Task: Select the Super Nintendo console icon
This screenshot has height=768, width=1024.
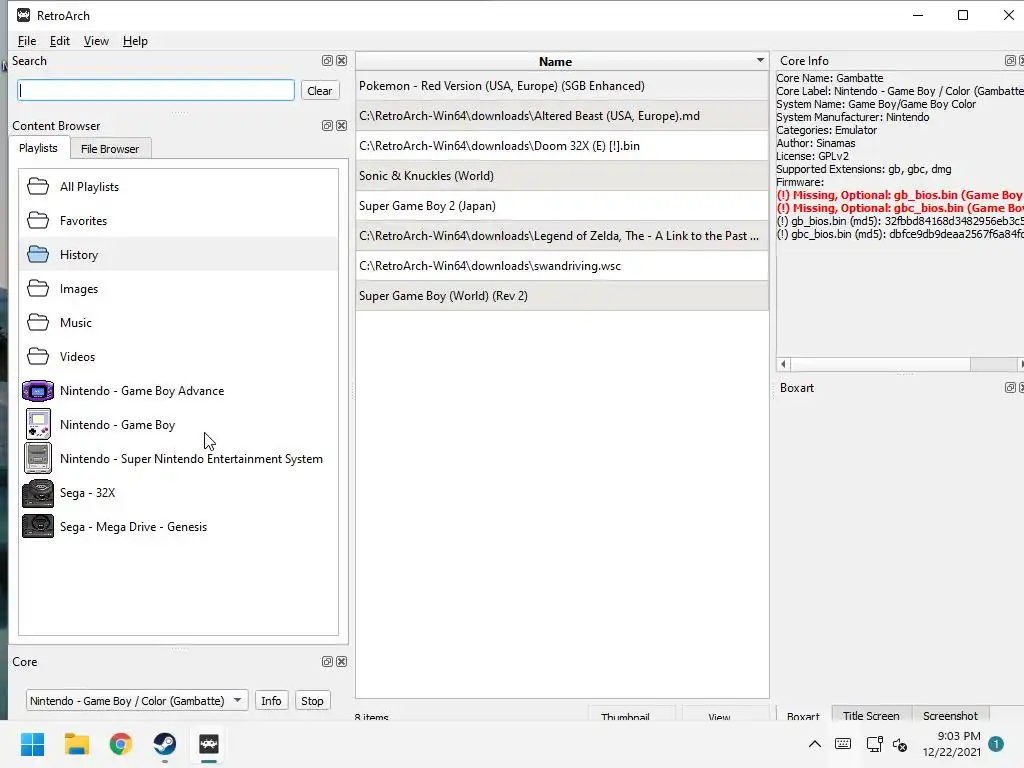Action: pos(38,458)
